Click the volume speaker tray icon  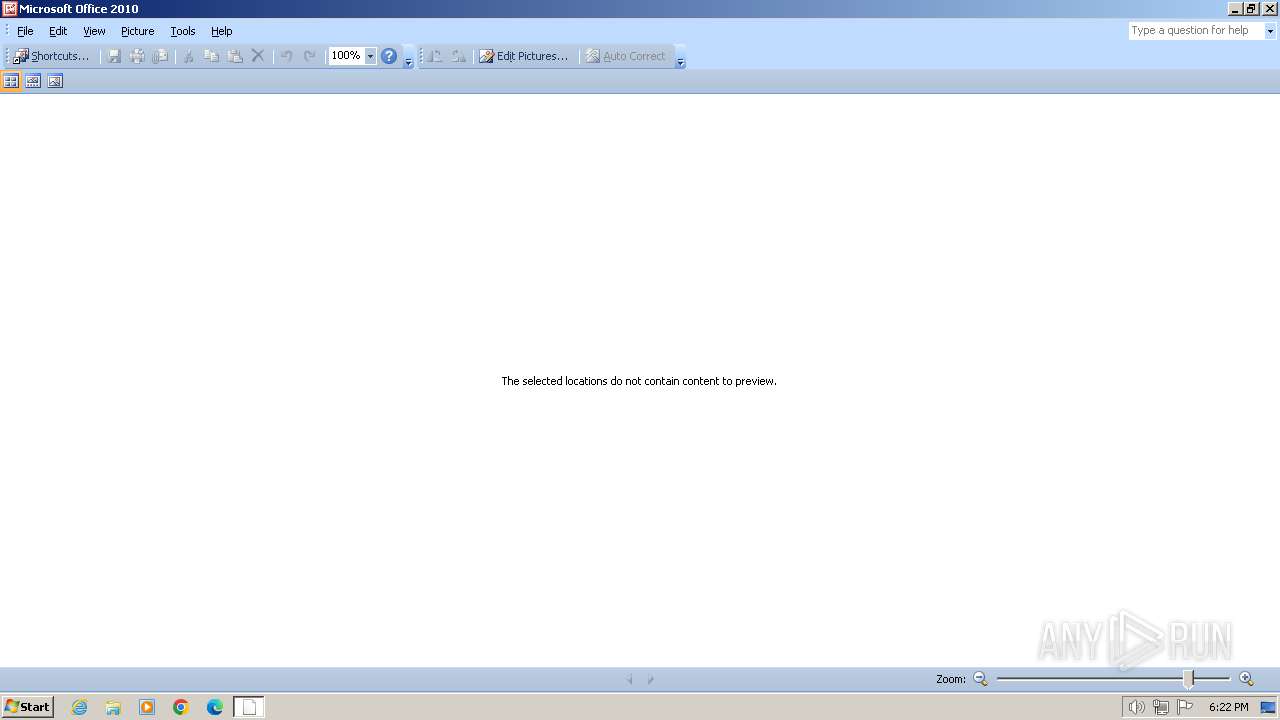[1136, 707]
